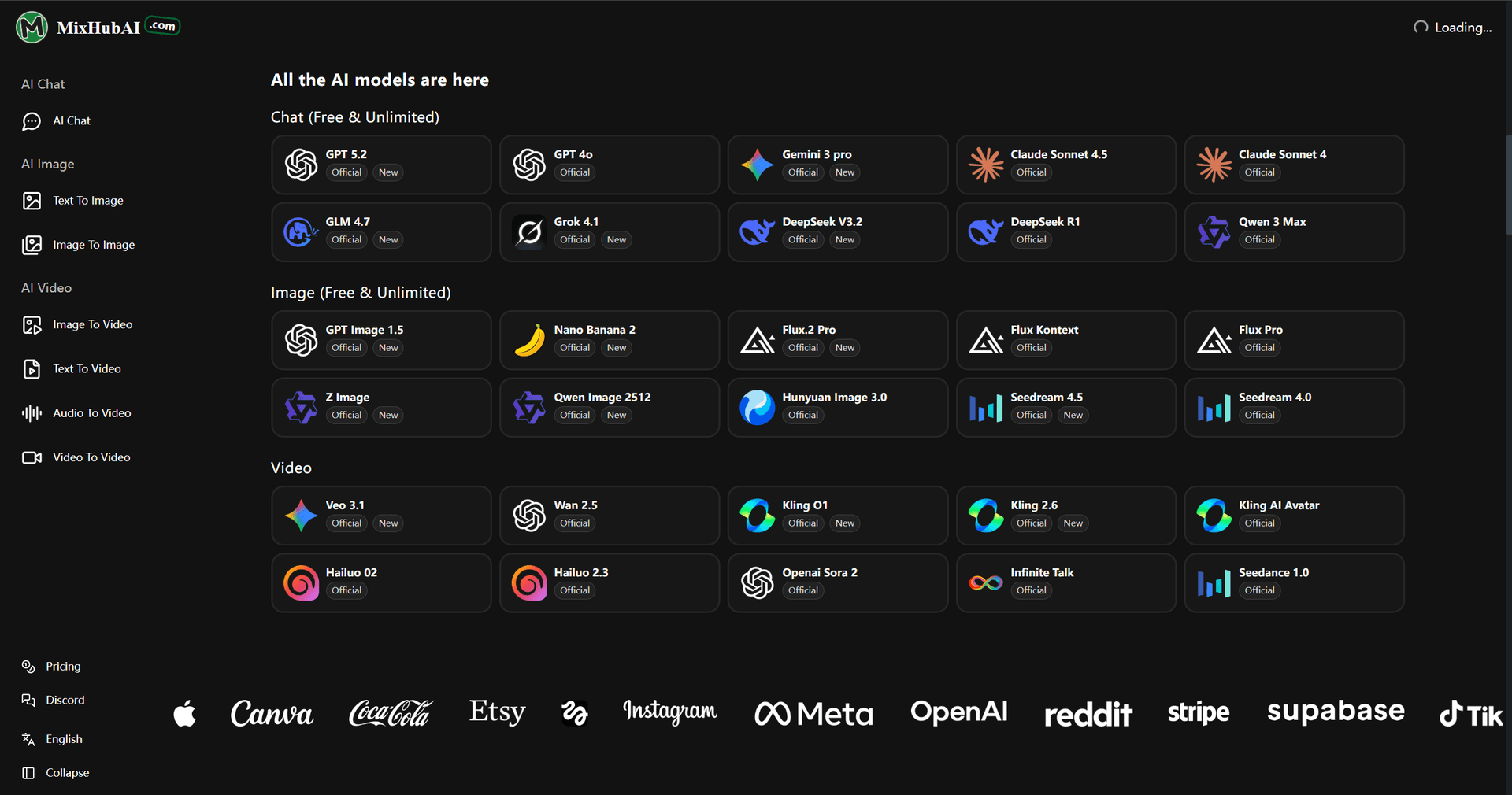Select the Veo 3.1 video model

(x=381, y=515)
